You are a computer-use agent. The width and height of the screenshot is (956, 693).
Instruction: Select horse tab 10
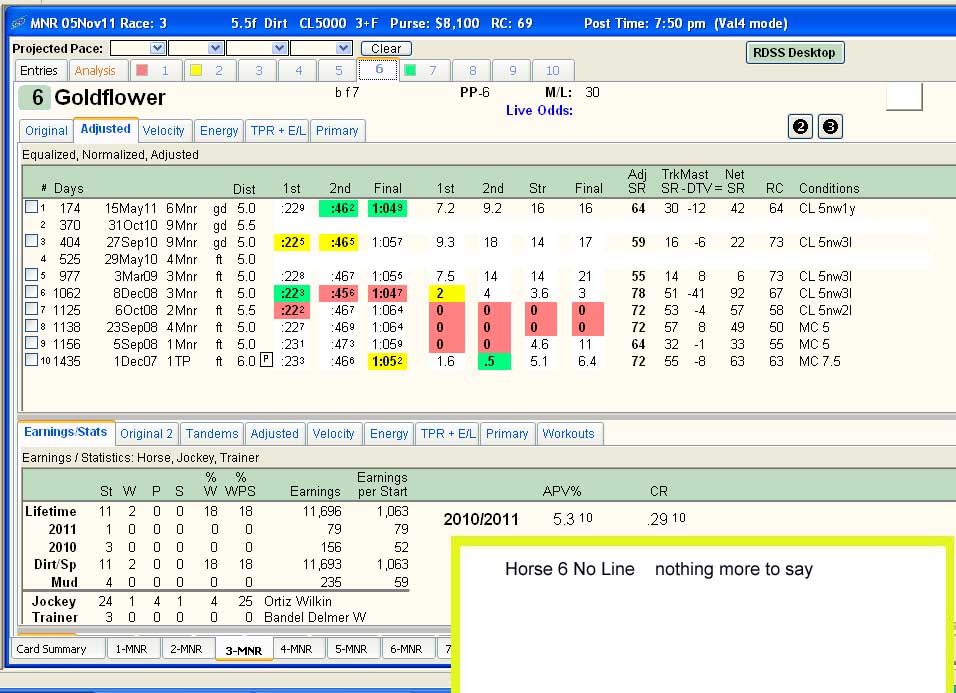point(553,71)
